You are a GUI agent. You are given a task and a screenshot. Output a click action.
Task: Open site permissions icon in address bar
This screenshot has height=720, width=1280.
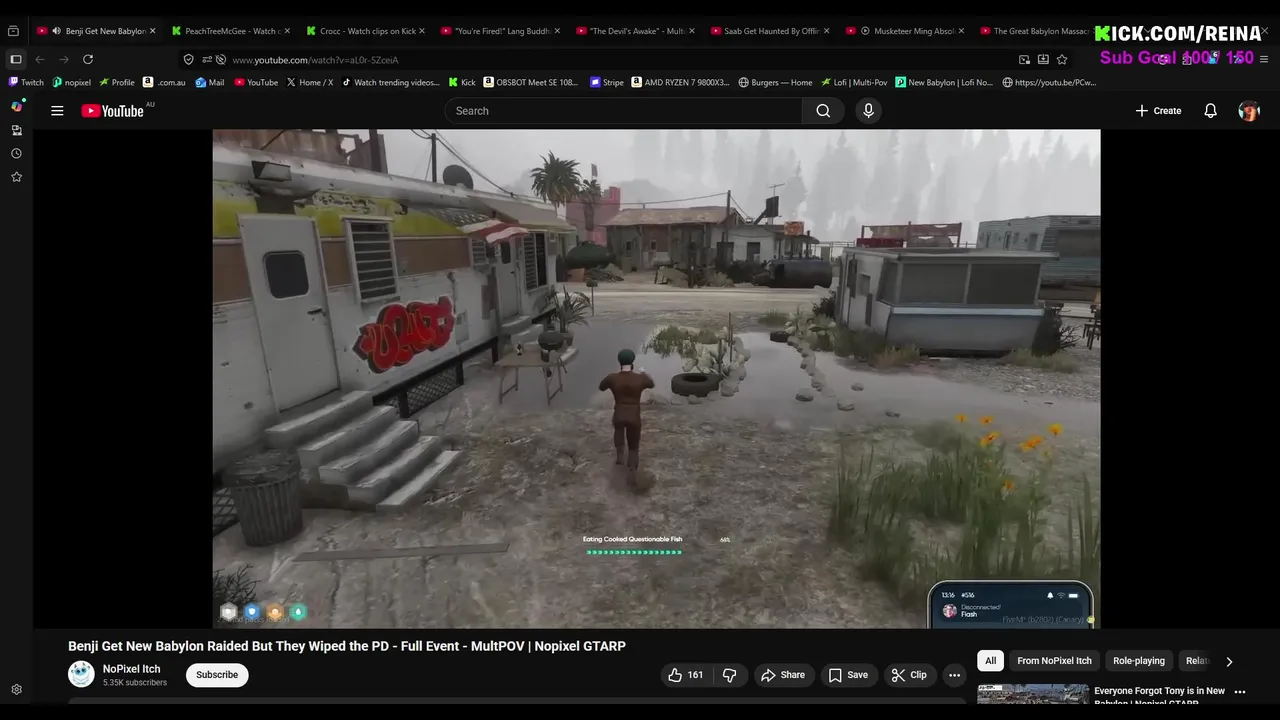207,60
